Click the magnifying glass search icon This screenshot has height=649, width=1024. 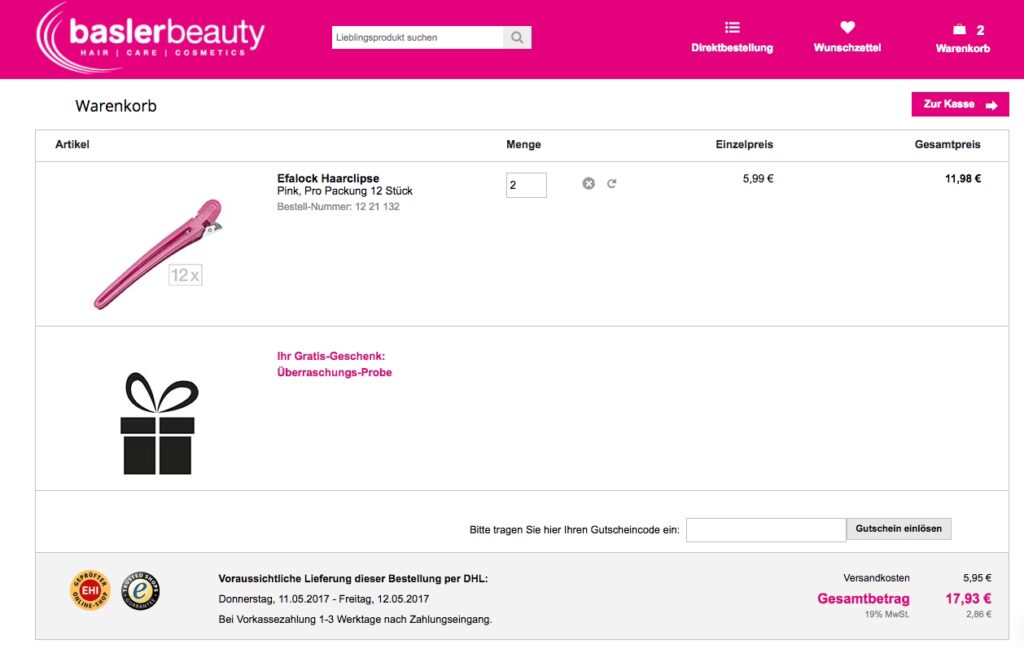pyautogui.click(x=517, y=38)
